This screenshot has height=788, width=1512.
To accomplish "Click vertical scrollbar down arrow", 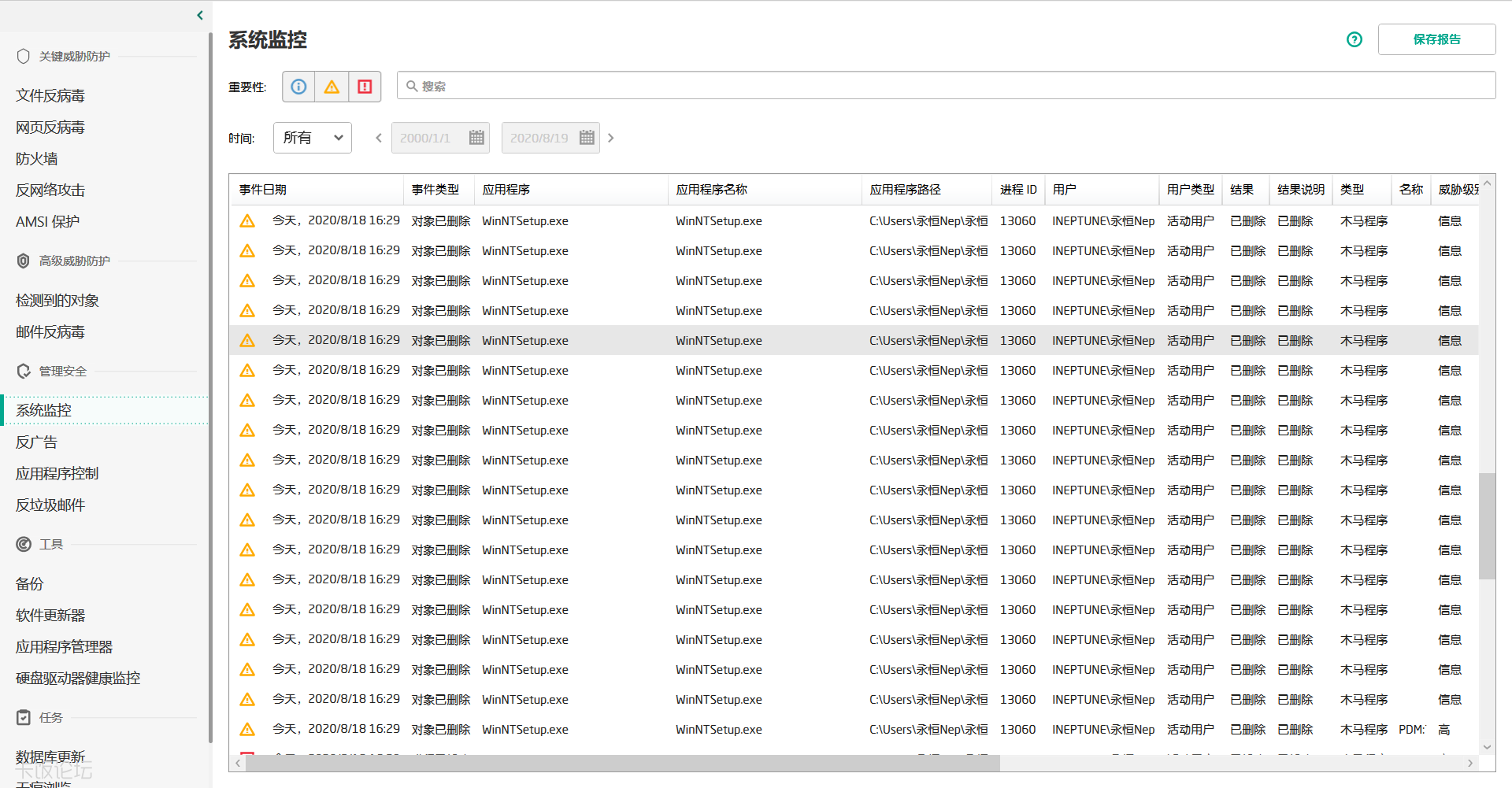I will pyautogui.click(x=1487, y=747).
